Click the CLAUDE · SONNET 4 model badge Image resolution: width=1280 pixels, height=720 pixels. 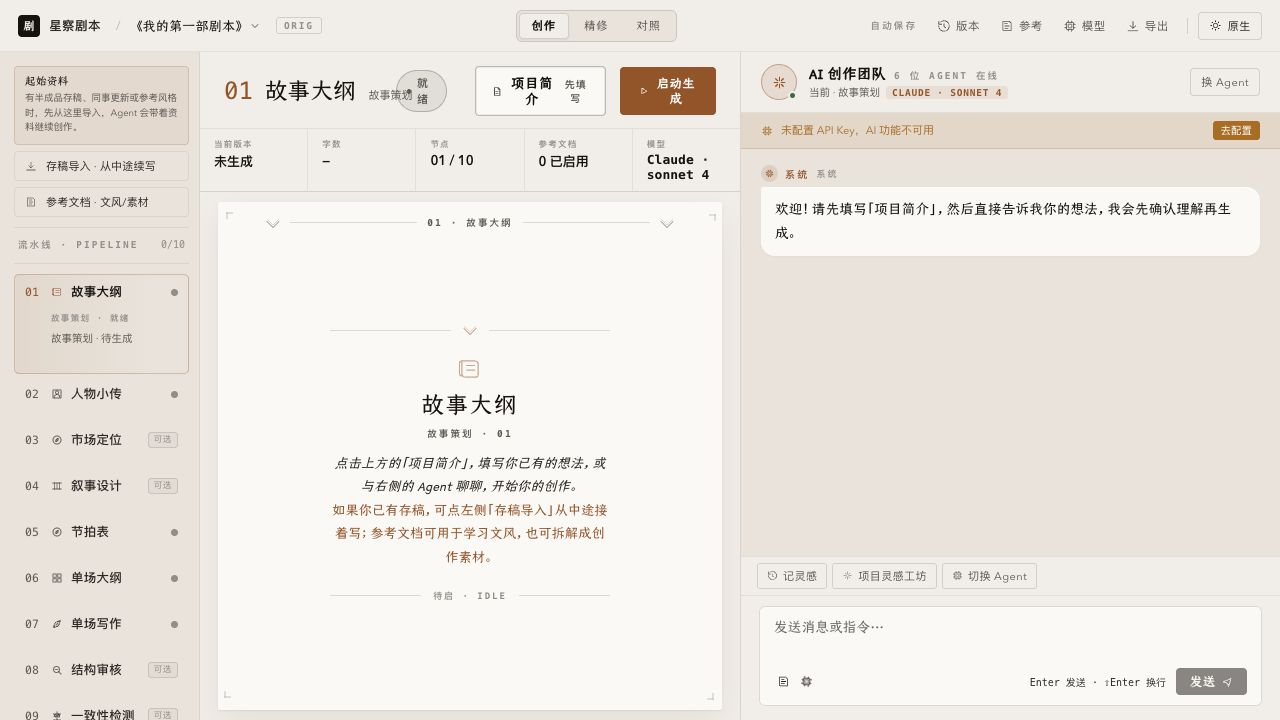(947, 92)
